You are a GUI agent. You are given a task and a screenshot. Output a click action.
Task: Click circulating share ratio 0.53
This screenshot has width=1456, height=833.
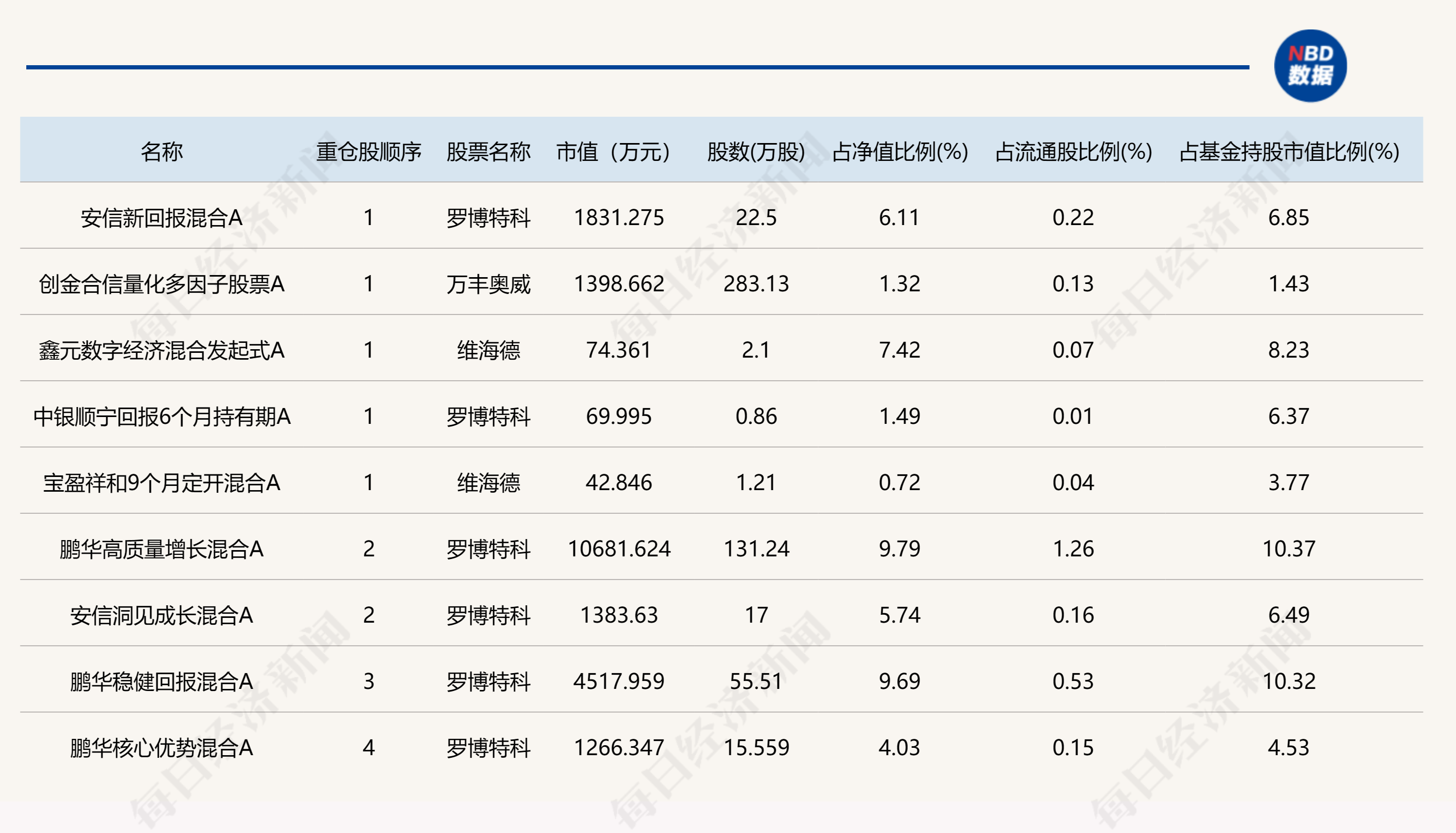(x=1073, y=682)
